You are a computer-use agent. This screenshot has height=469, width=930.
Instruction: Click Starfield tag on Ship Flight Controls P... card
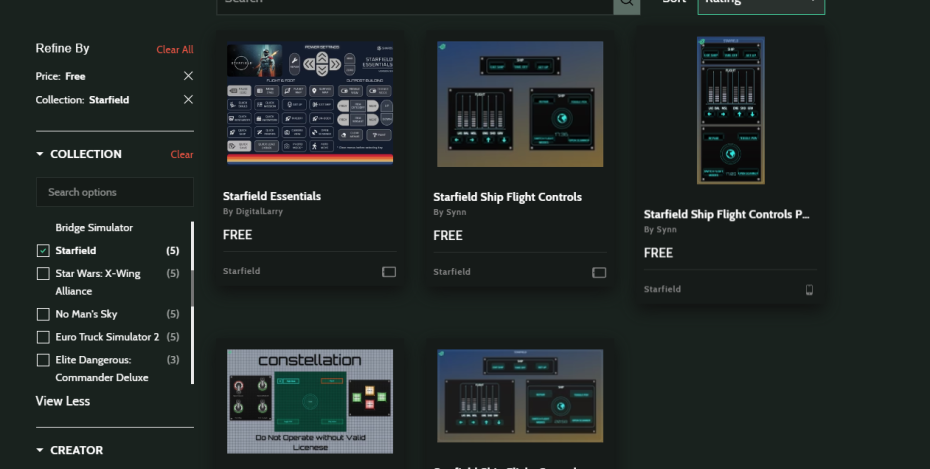pos(663,289)
